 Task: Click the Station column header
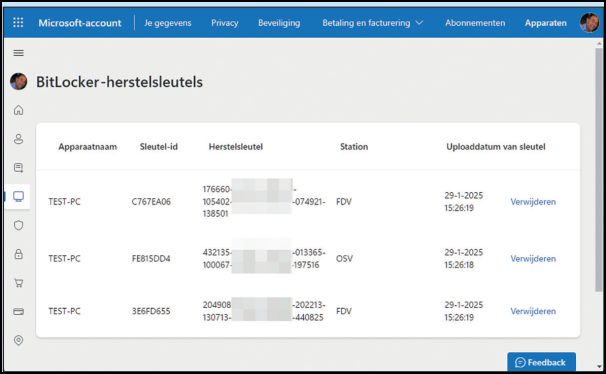pyautogui.click(x=354, y=147)
